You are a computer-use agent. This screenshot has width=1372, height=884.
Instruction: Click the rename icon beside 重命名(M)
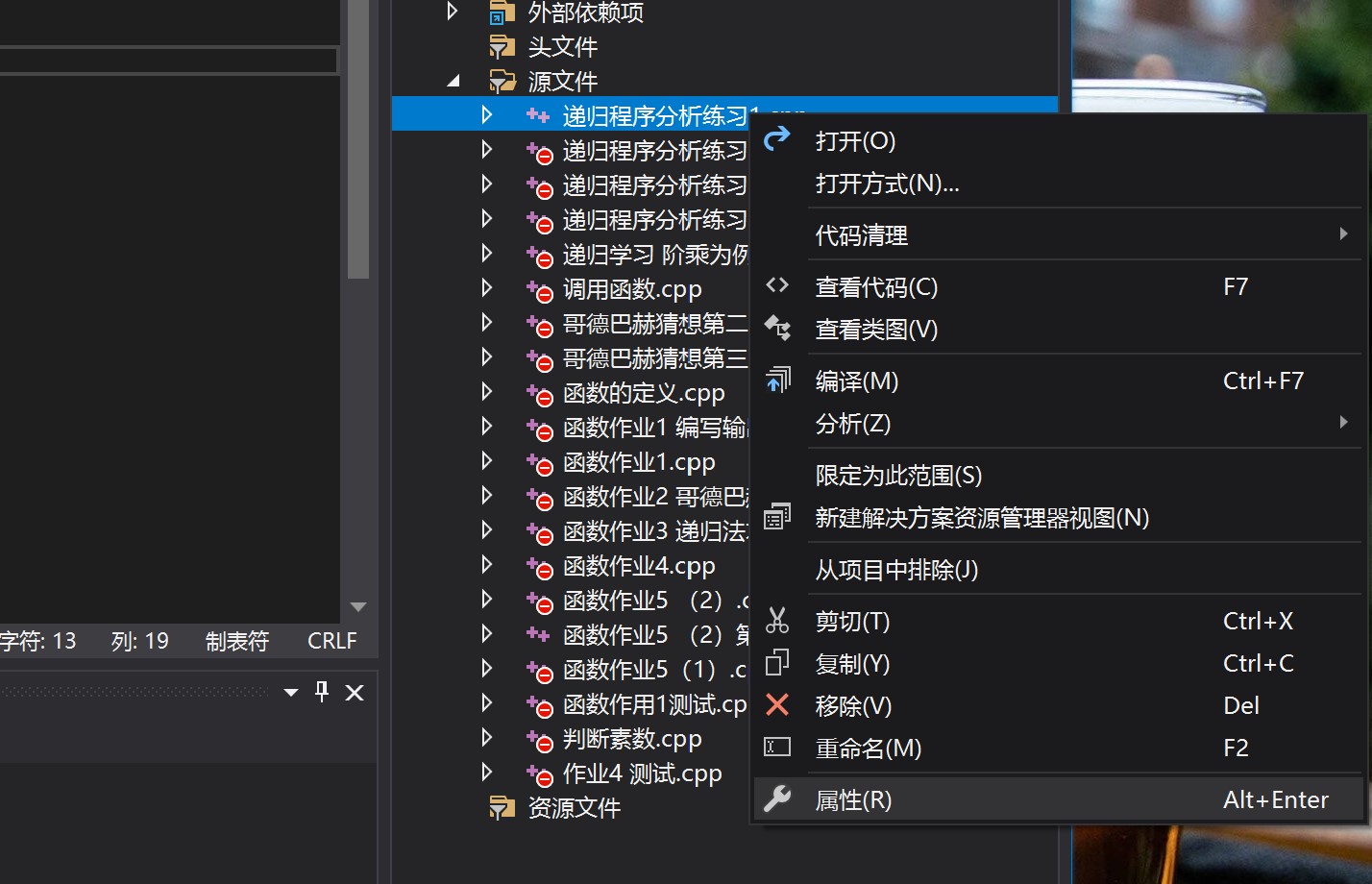click(776, 747)
